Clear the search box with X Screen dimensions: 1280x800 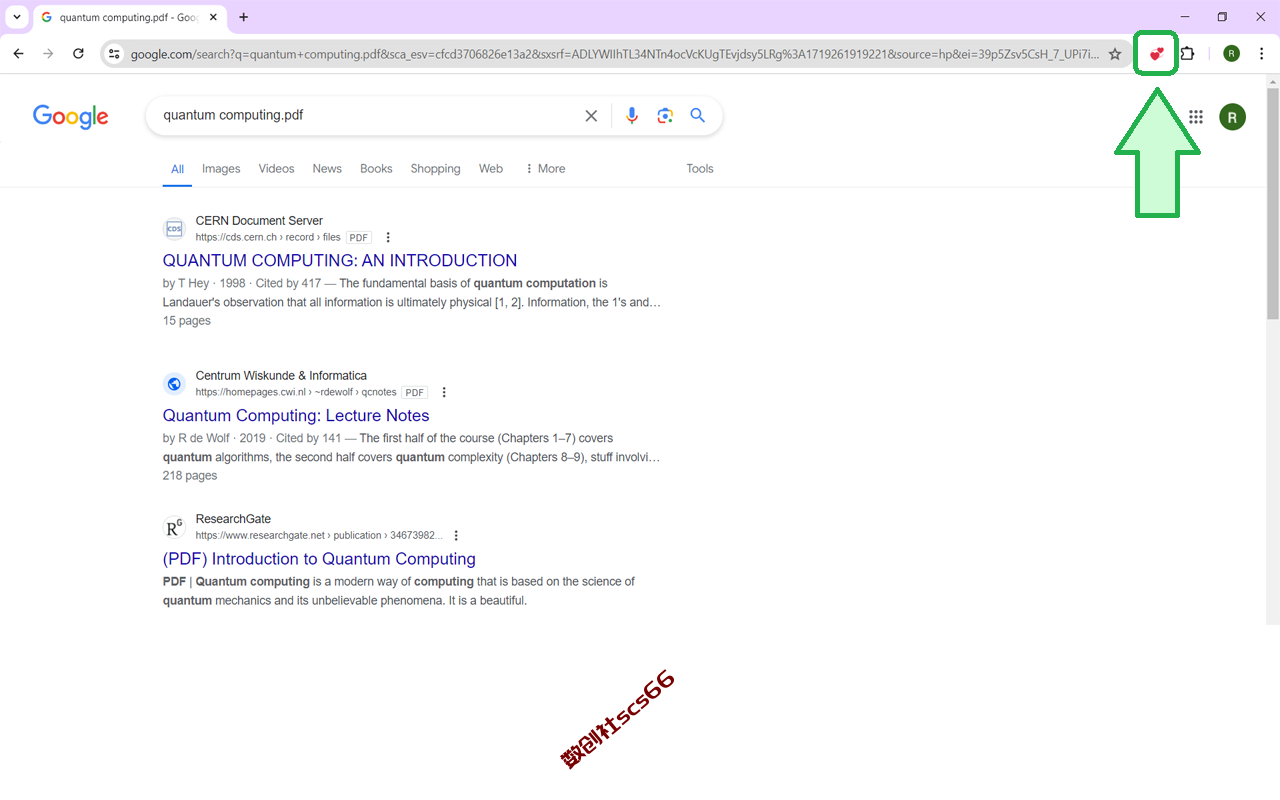[591, 116]
